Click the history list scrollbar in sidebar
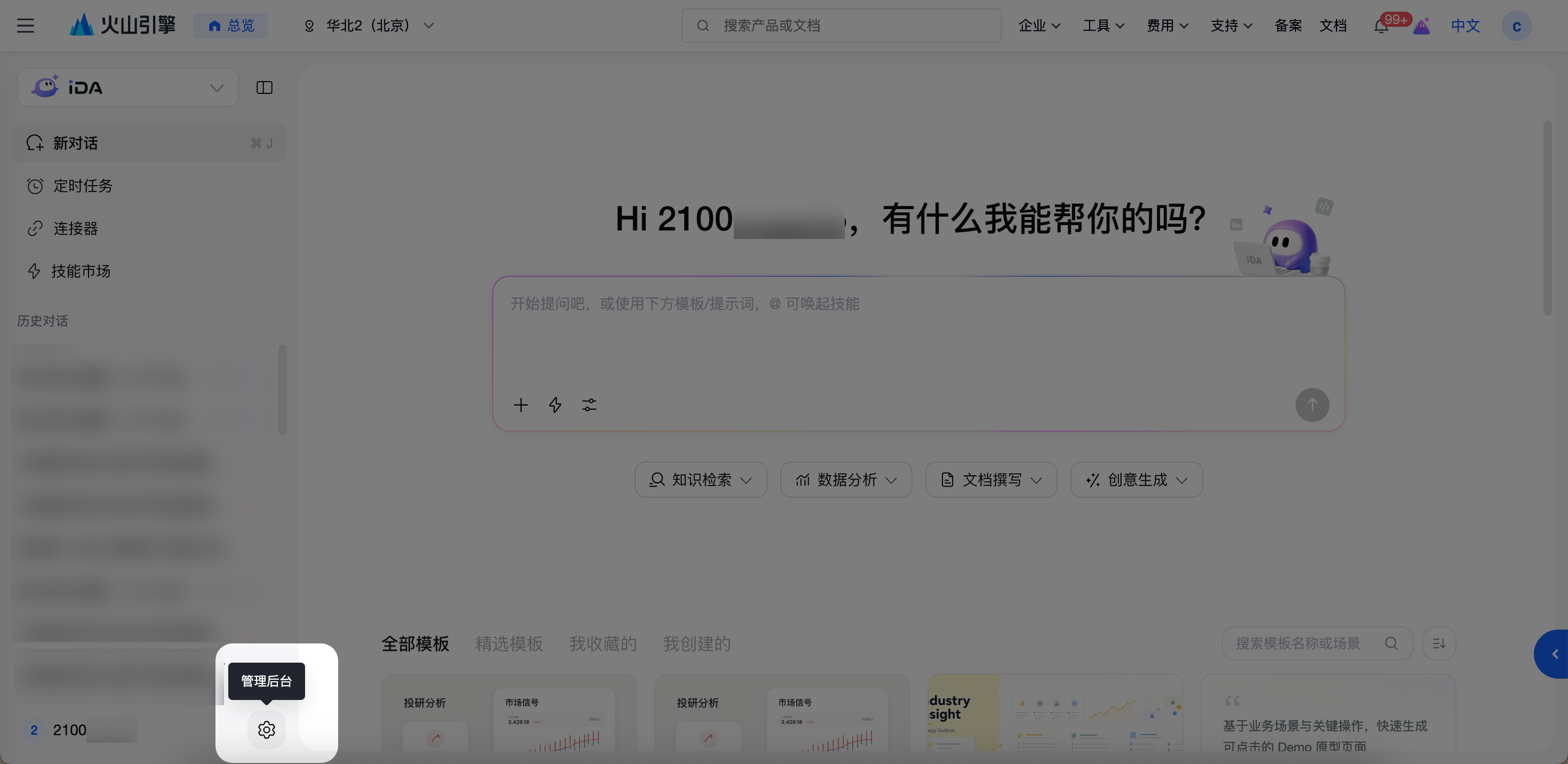 283,389
